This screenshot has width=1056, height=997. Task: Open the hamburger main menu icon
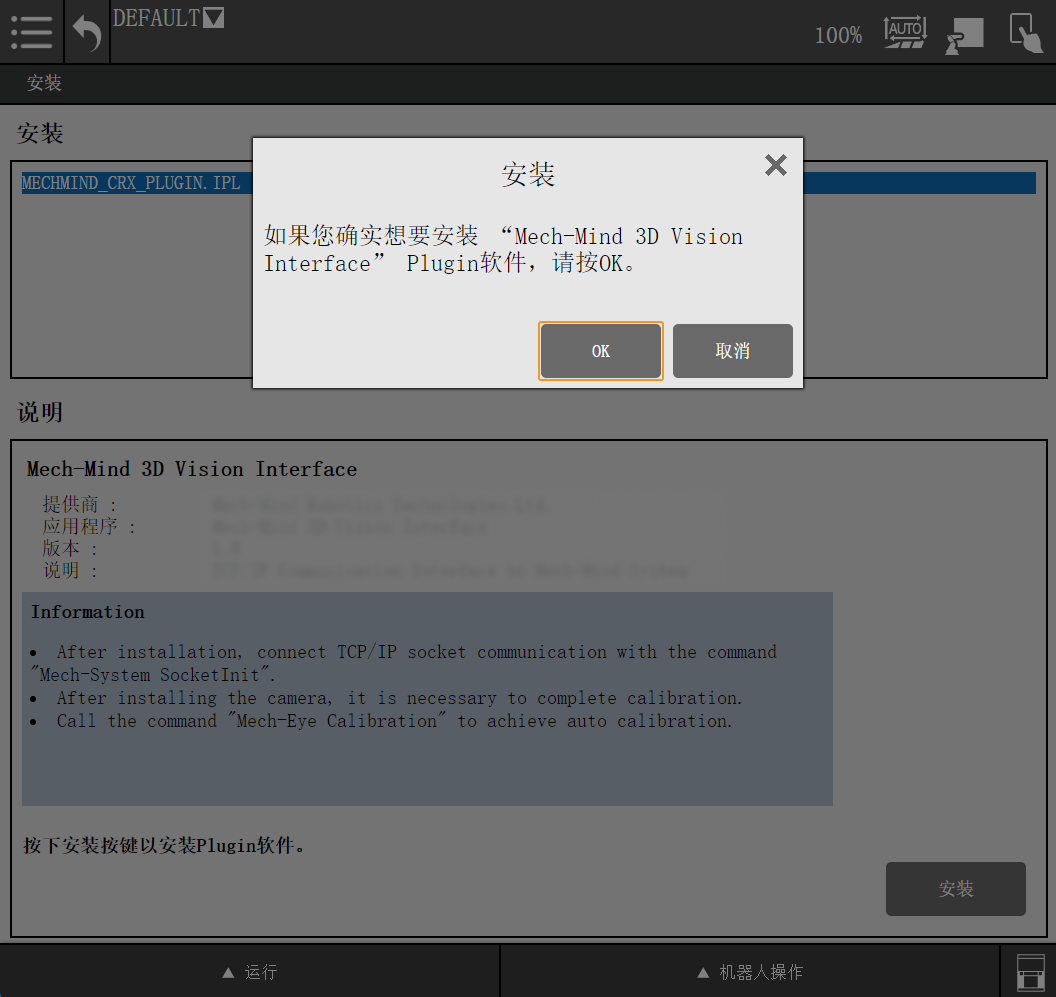point(32,32)
